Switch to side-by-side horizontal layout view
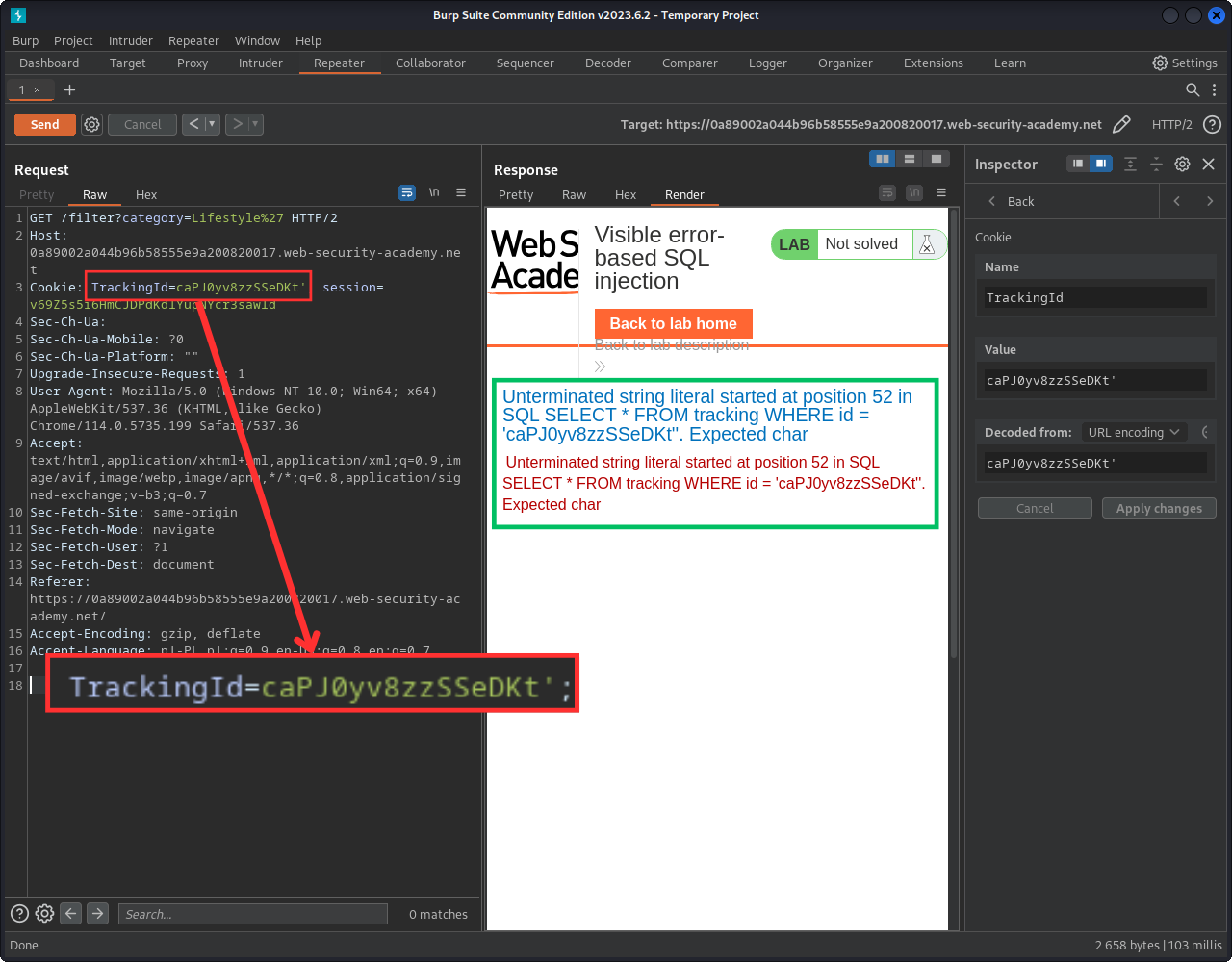Screen dimensions: 1232x962 882,159
